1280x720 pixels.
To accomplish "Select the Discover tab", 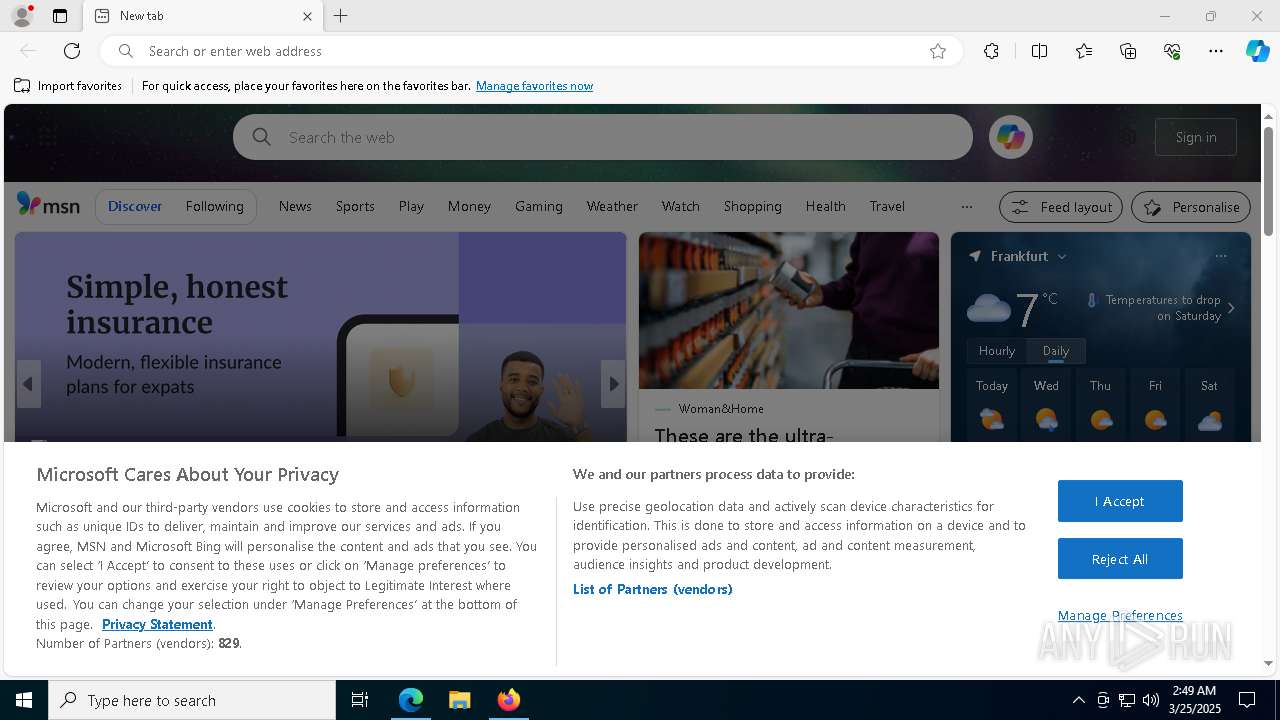I will tap(135, 206).
